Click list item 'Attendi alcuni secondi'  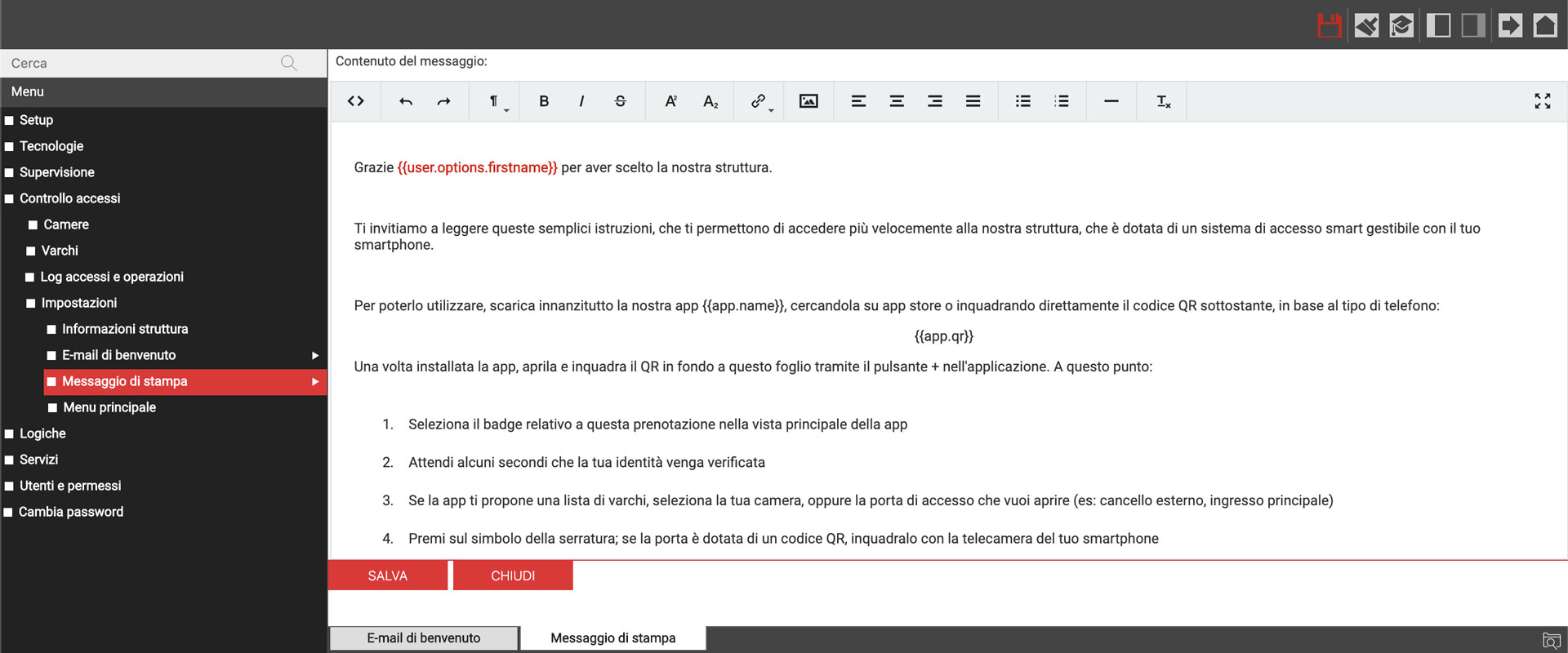586,463
